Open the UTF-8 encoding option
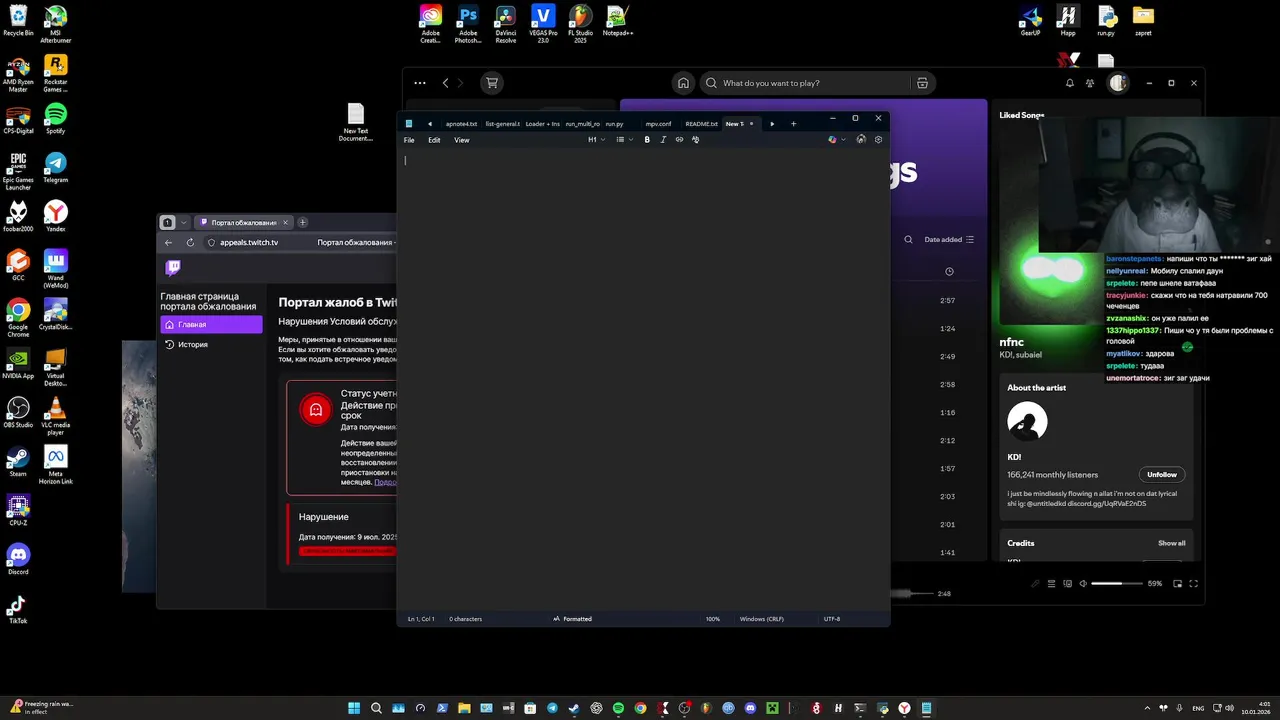 click(x=832, y=619)
